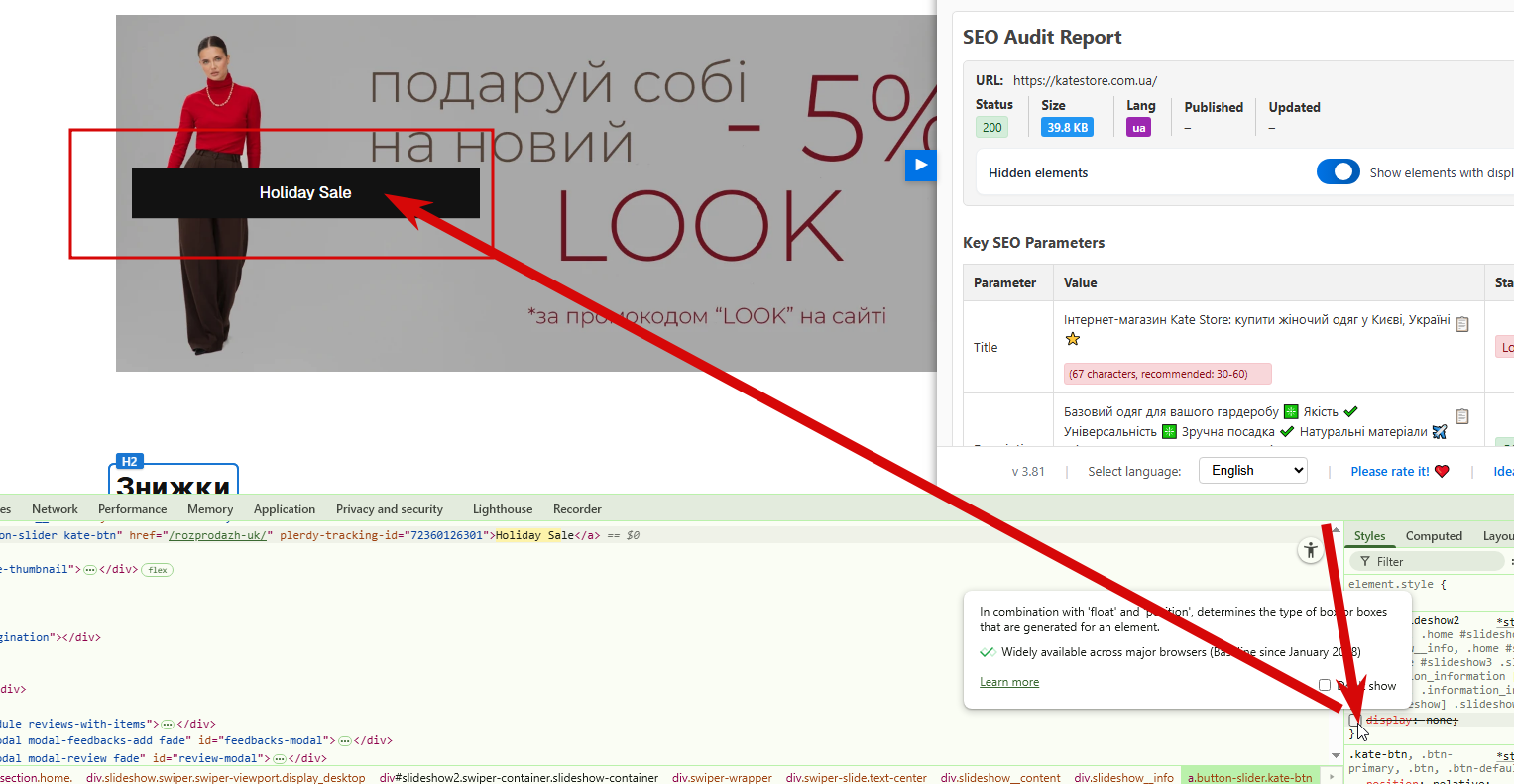Copy the Title value via clipboard icon
The height and width of the screenshot is (784, 1514).
pyautogui.click(x=1462, y=323)
